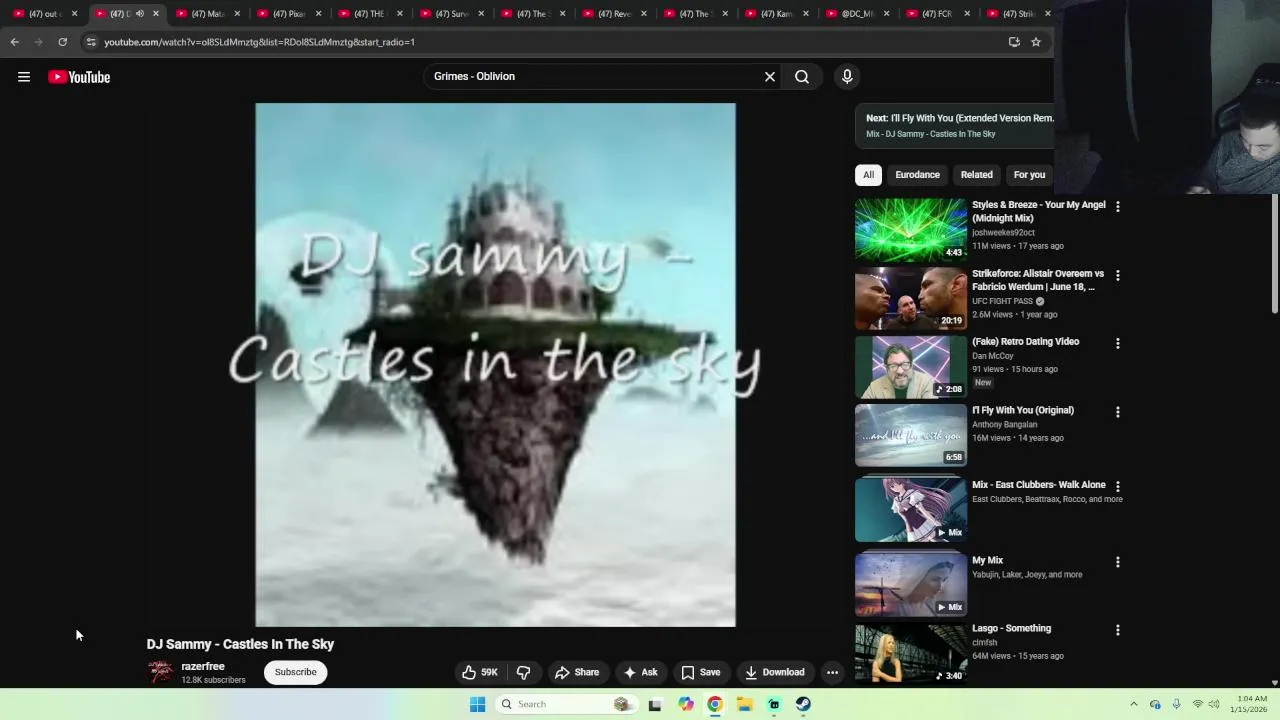Select the Eurodance filter chip
Screen dimensions: 1280x720
pos(917,175)
